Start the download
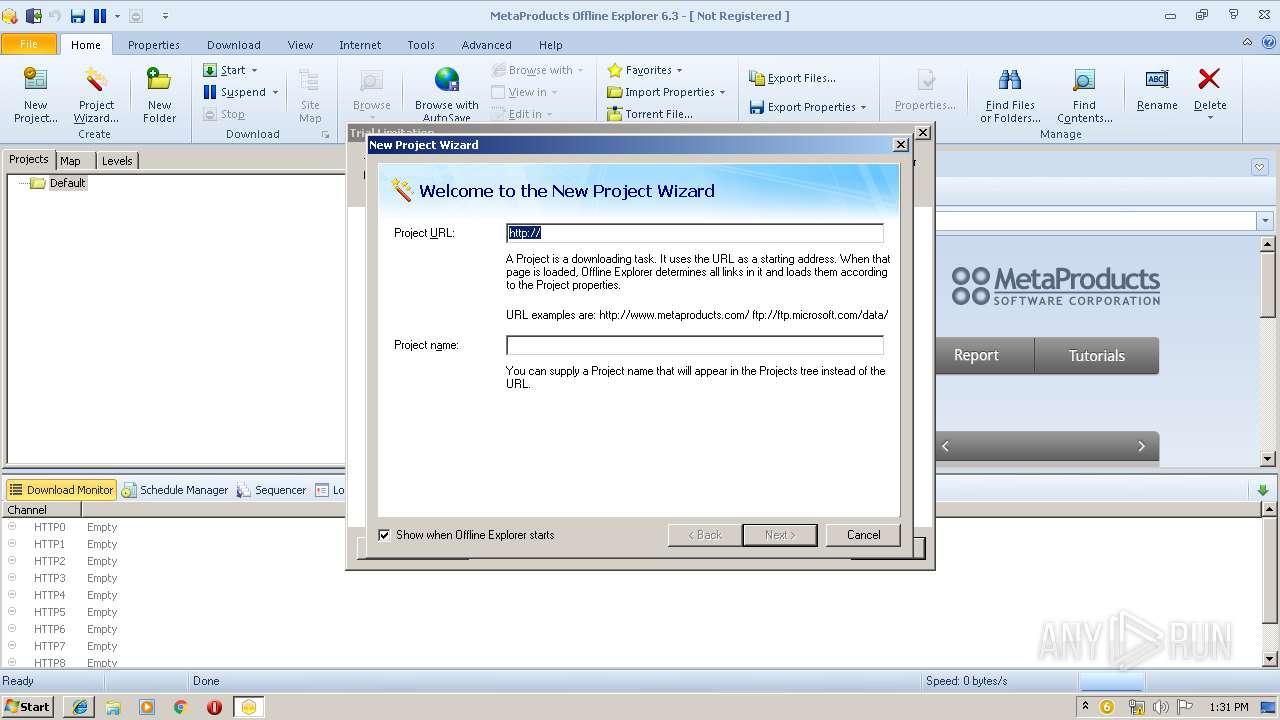The height and width of the screenshot is (720, 1280). tap(224, 70)
